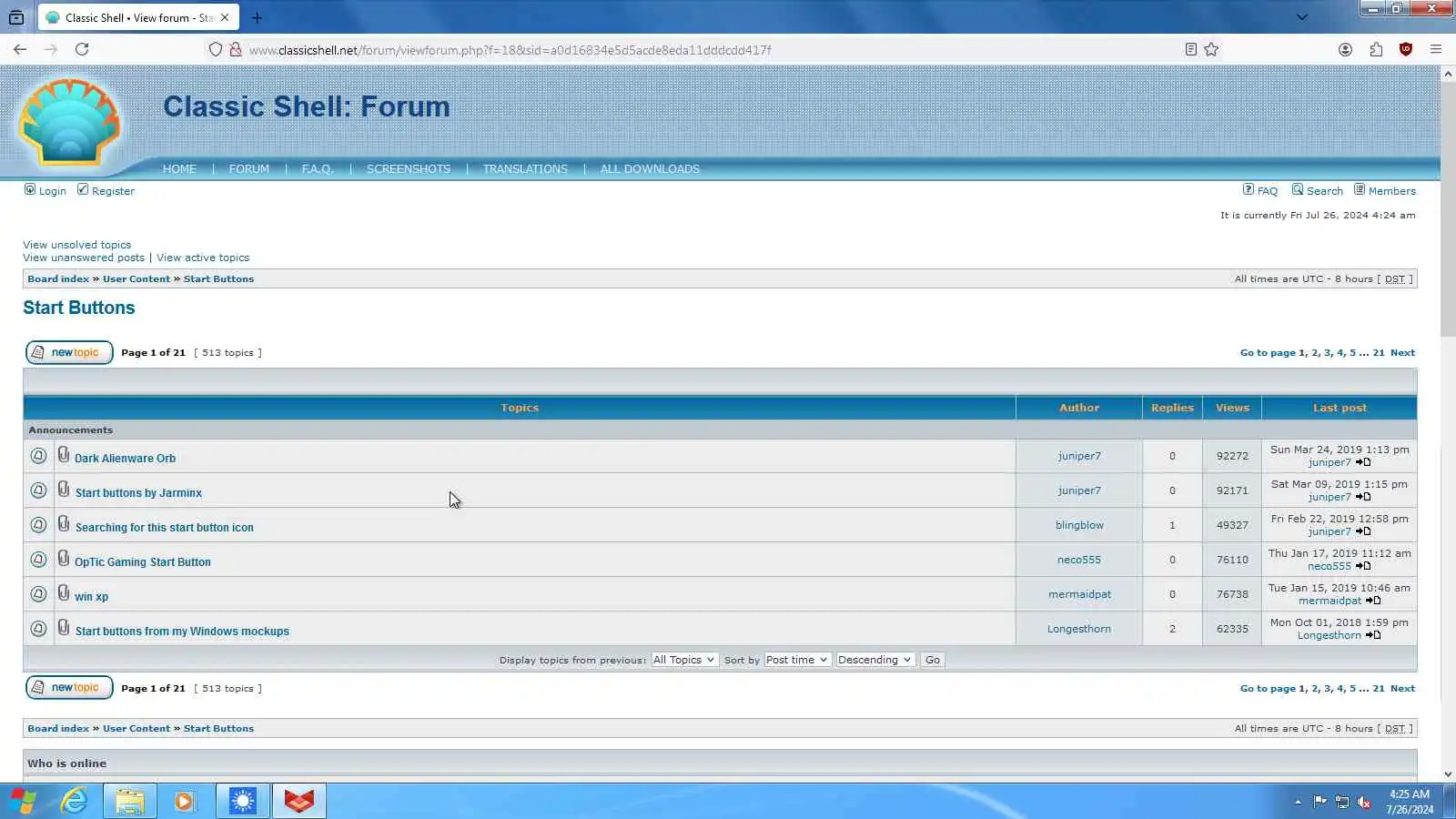Click the topic icon beside Dark Alienware Orb

pos(38,456)
